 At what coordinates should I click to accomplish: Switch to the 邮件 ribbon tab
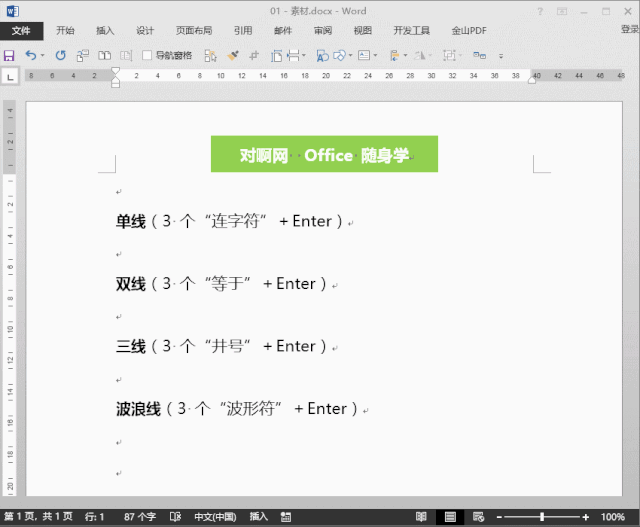(283, 31)
